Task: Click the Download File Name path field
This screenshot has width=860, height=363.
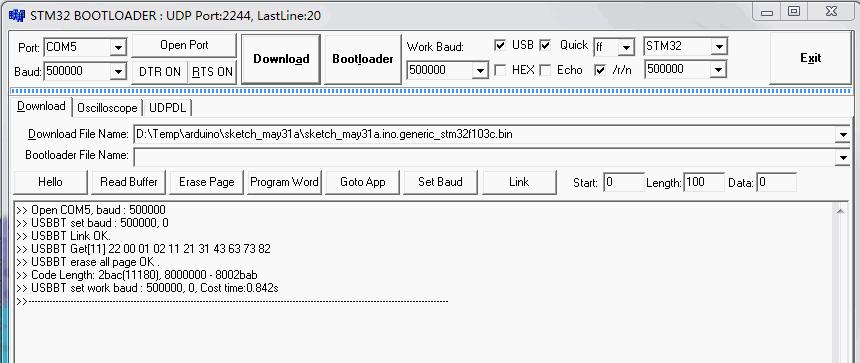Action: [484, 134]
